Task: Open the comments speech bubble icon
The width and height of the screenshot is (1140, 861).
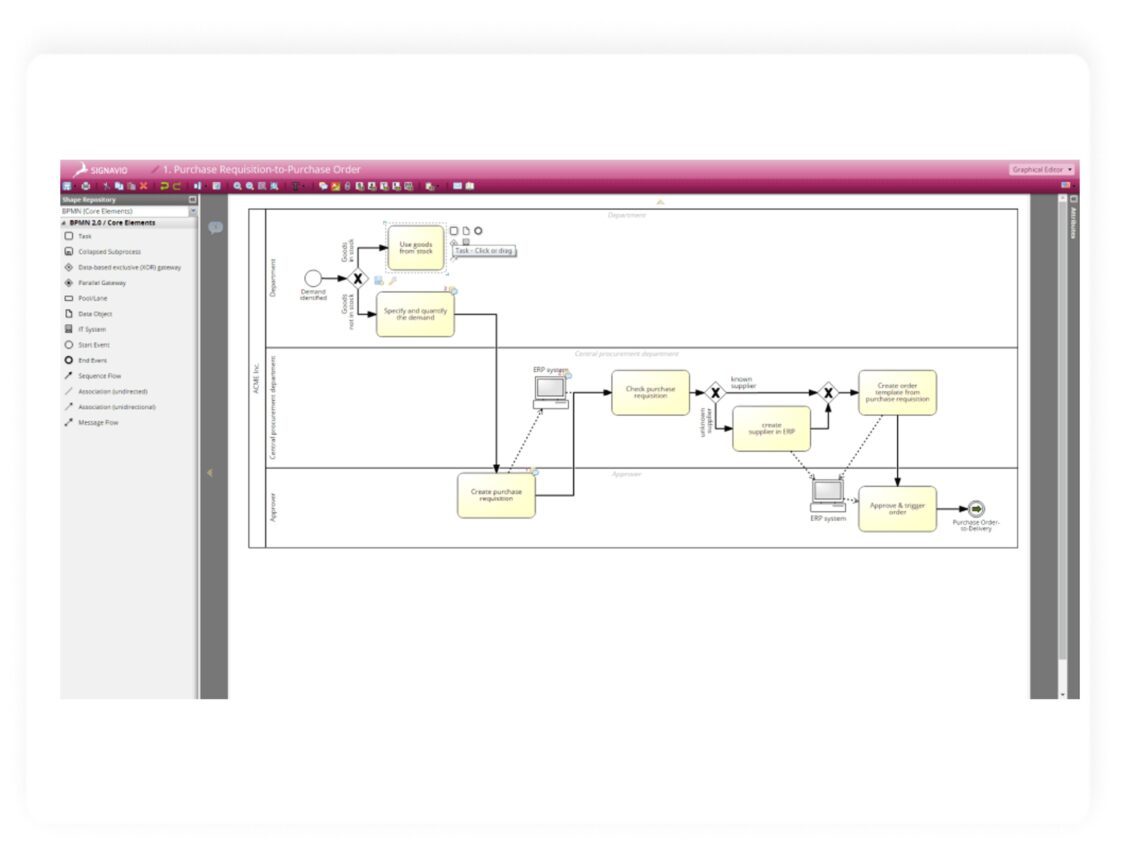Action: 215,228
